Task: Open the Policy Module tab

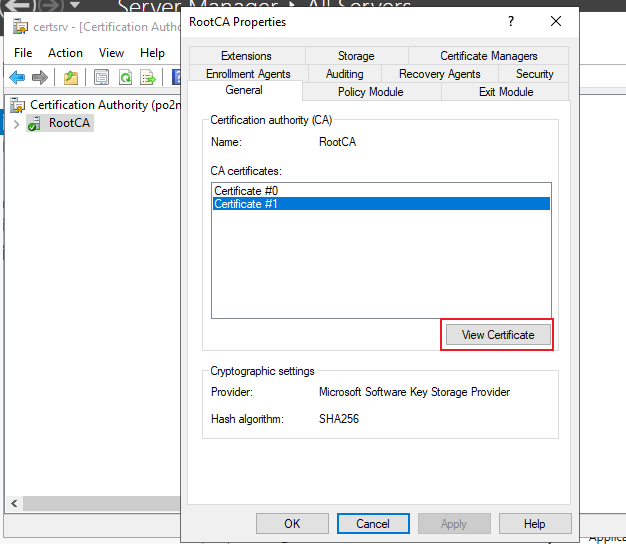Action: pyautogui.click(x=370, y=92)
